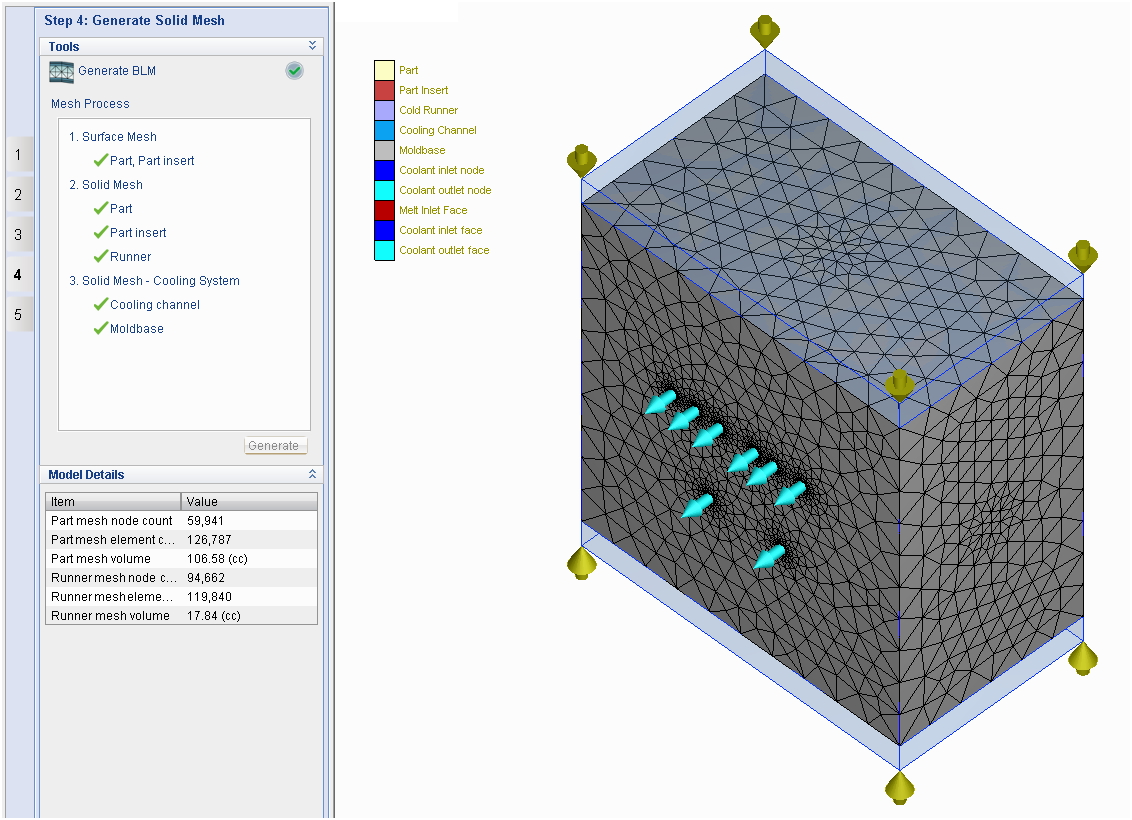Screen dimensions: 1132x820
Task: Click the yellow cone marker at mesh top corner
Action: click(x=765, y=31)
